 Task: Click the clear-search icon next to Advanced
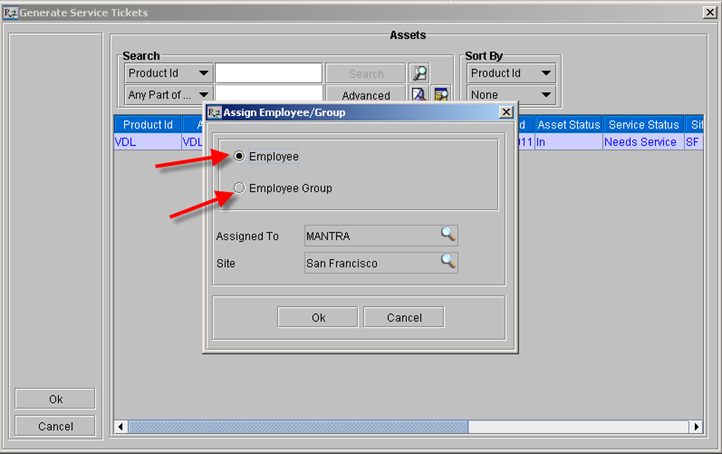[x=419, y=93]
